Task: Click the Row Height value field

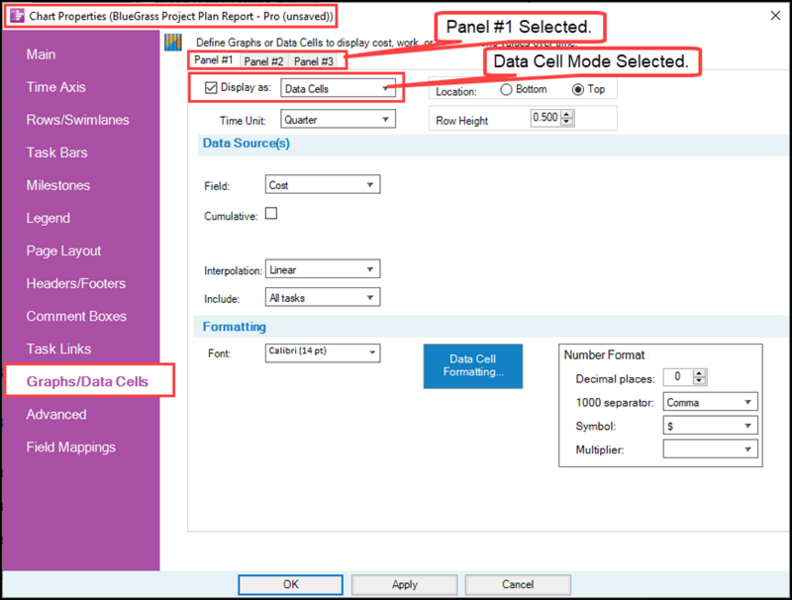Action: tap(546, 118)
